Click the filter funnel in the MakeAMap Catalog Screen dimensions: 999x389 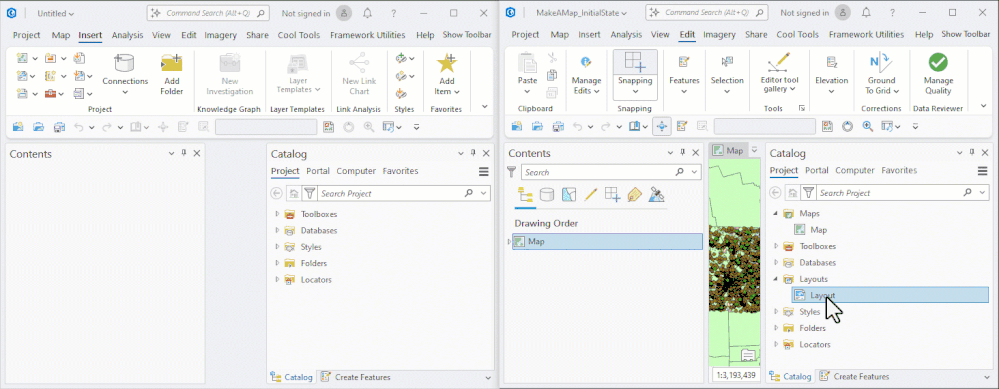point(808,193)
